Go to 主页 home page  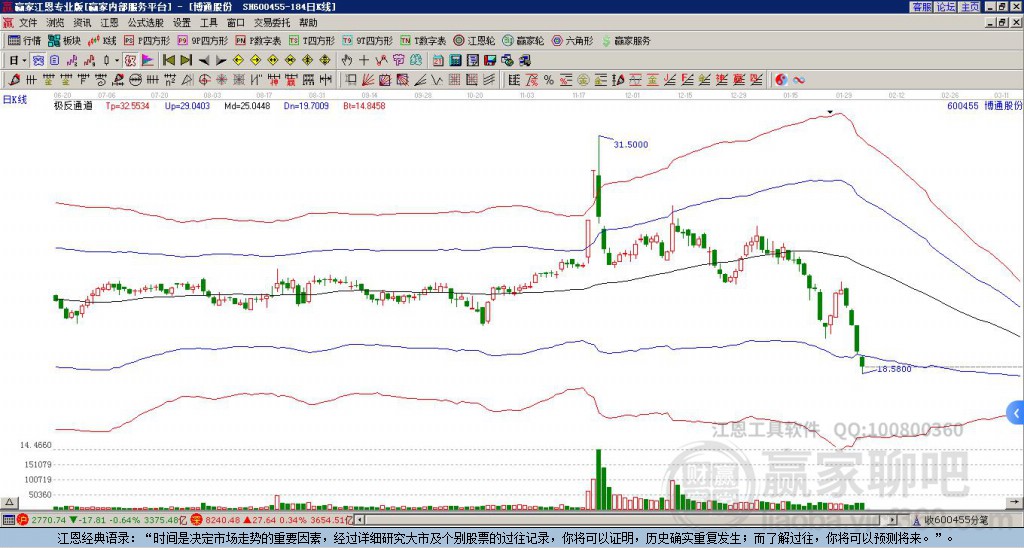(970, 7)
